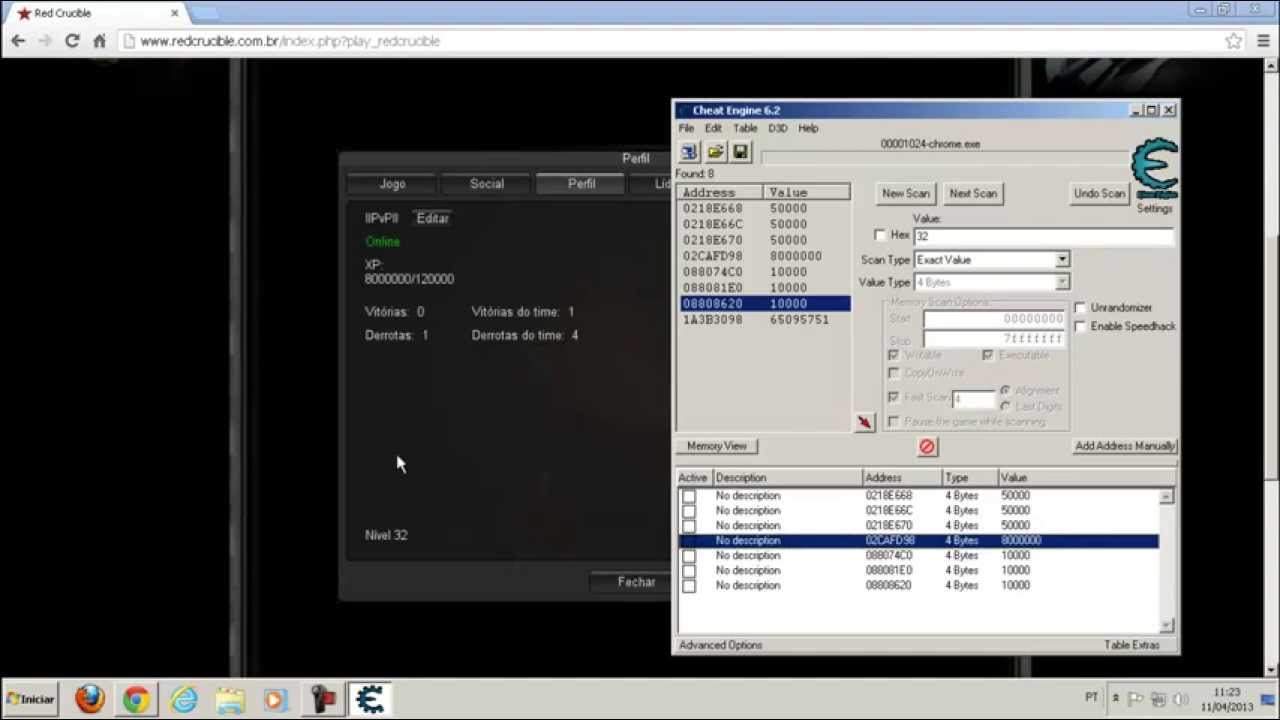Open the D3D menu
This screenshot has height=720, width=1280.
pos(778,128)
